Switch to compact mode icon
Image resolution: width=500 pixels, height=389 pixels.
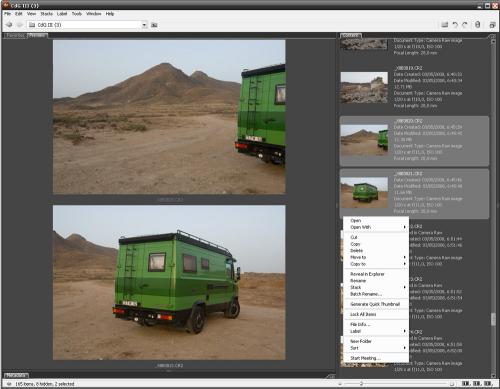tap(492, 25)
